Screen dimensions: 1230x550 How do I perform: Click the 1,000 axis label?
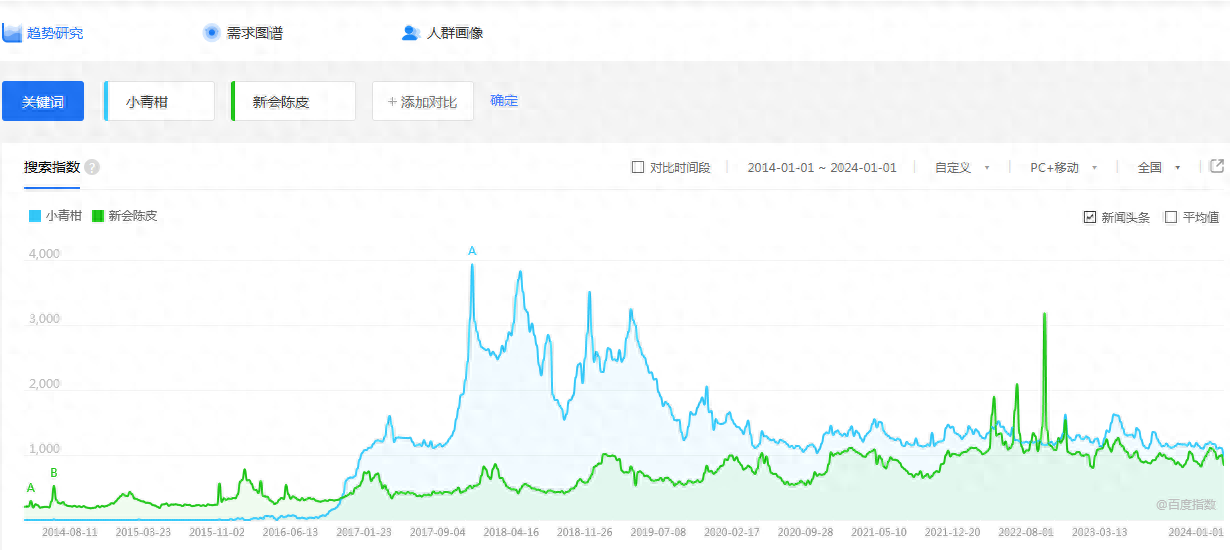click(x=44, y=449)
